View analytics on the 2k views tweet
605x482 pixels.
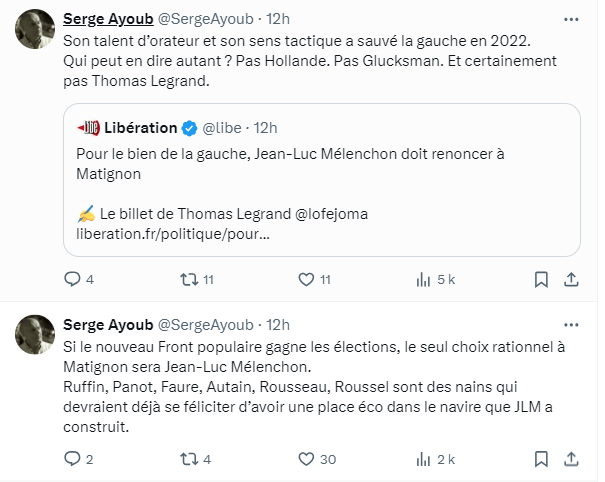(423, 459)
